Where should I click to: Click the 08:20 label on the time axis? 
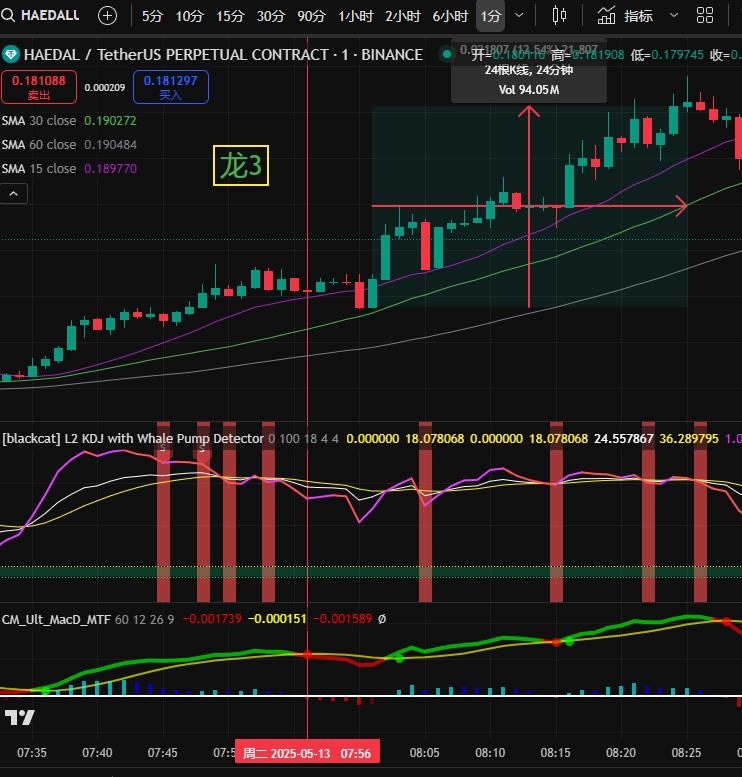[621, 753]
